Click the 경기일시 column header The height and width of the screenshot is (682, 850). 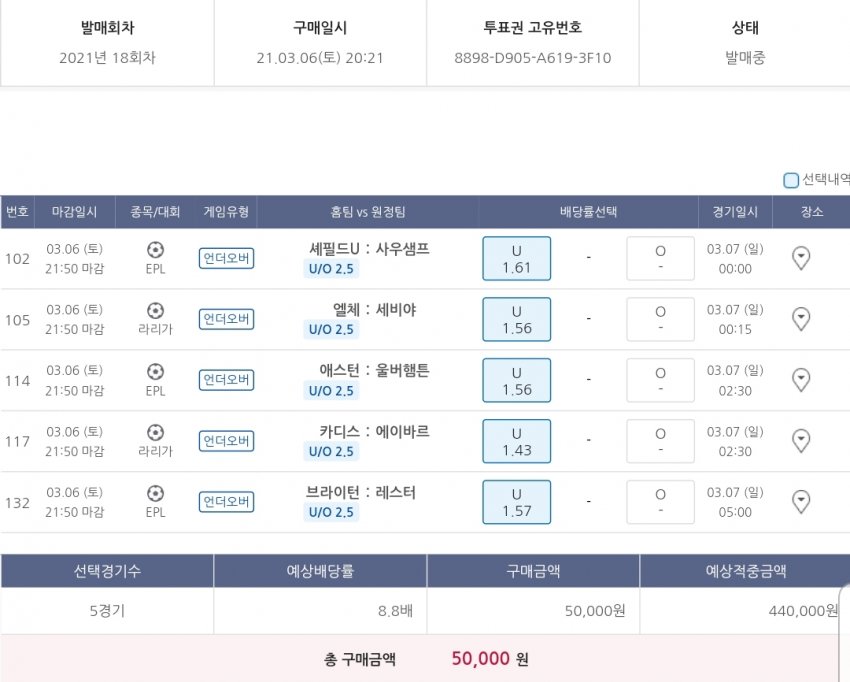click(x=735, y=212)
